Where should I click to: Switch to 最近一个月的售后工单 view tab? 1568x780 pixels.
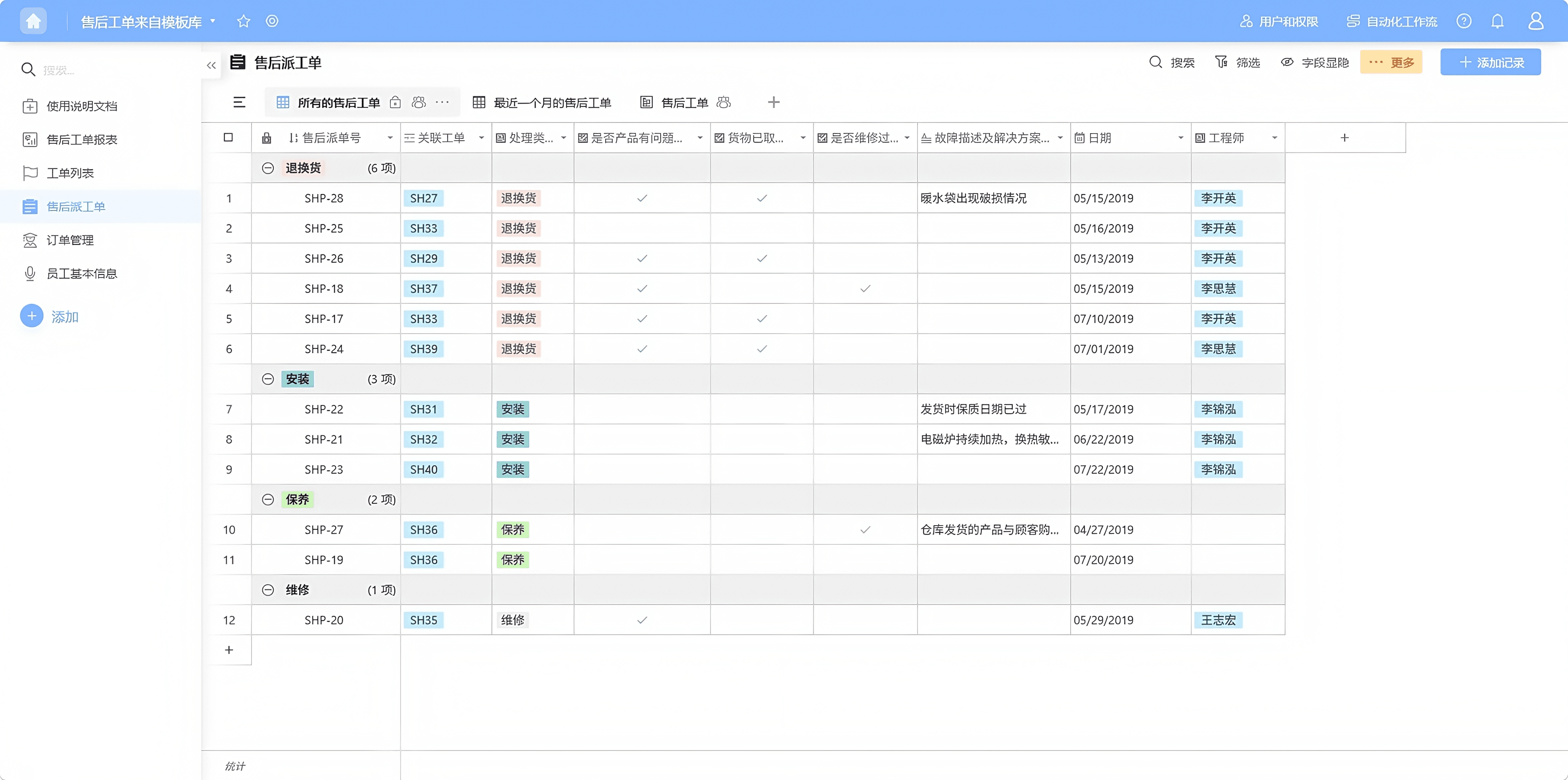(x=542, y=103)
